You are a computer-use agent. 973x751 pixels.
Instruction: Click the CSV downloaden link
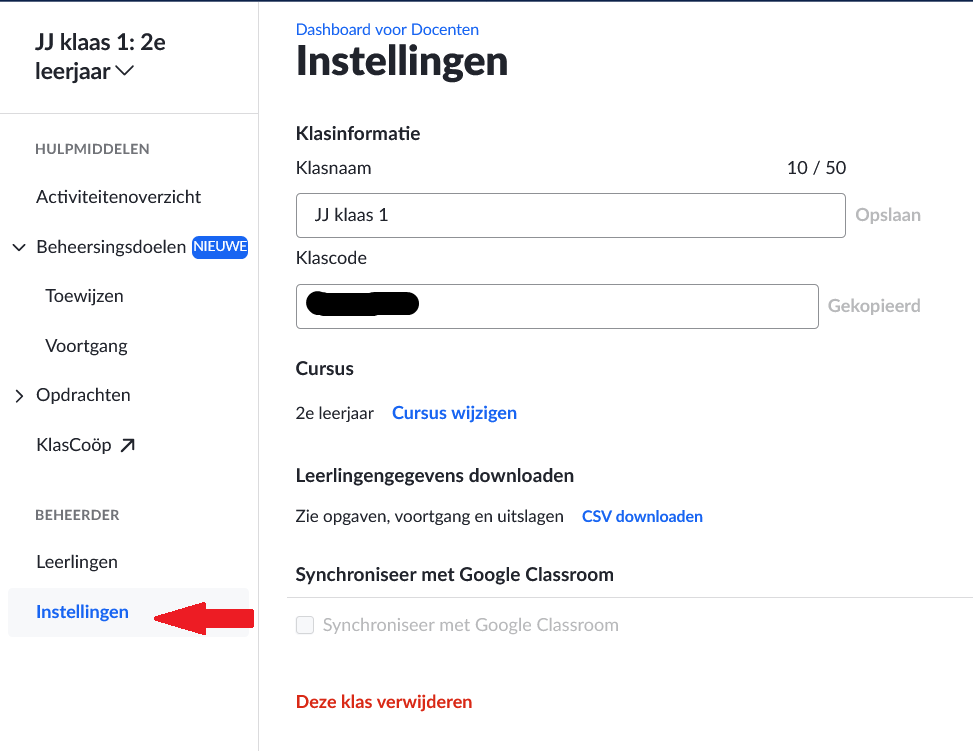(x=642, y=516)
